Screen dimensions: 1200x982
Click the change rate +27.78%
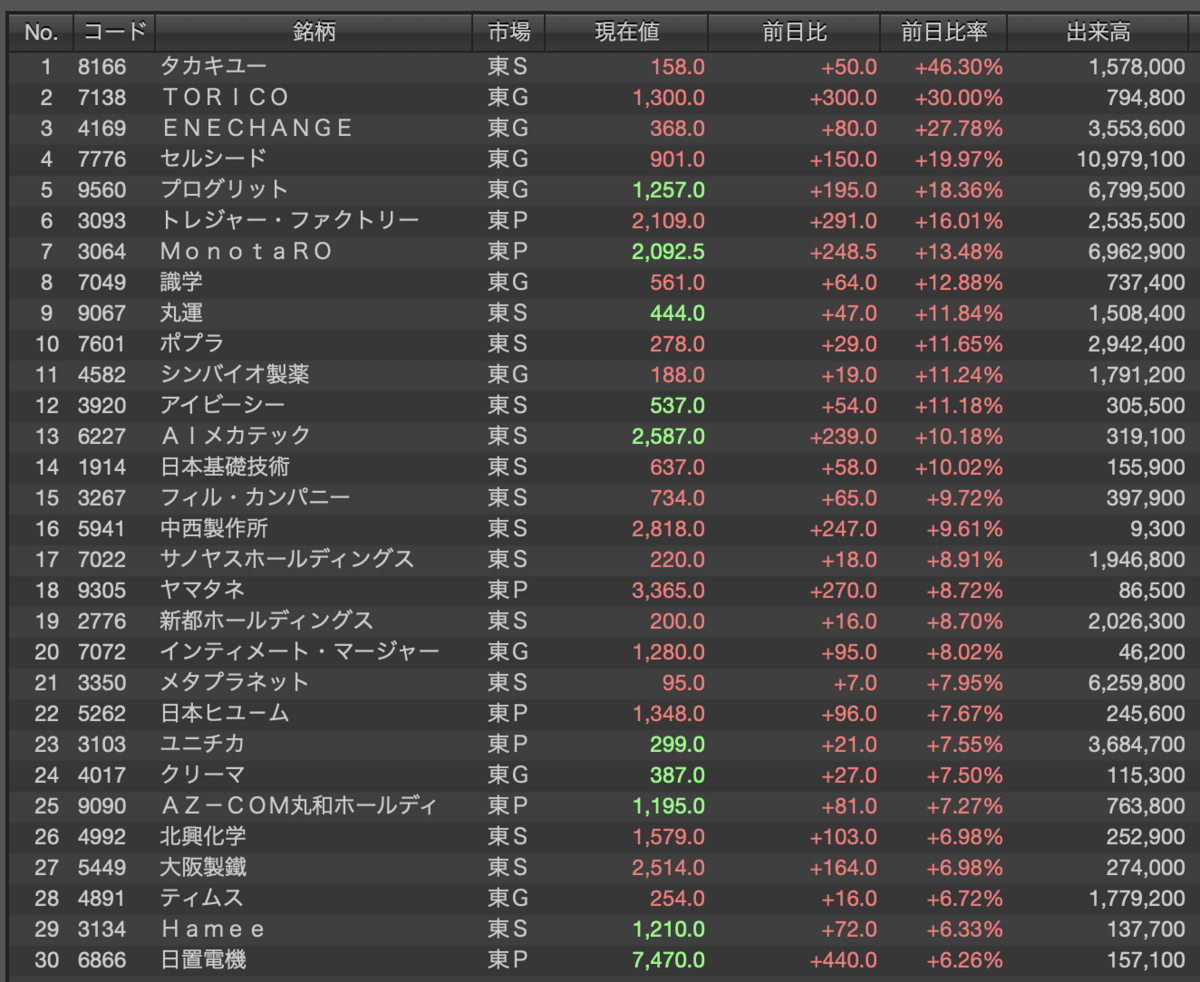[958, 128]
